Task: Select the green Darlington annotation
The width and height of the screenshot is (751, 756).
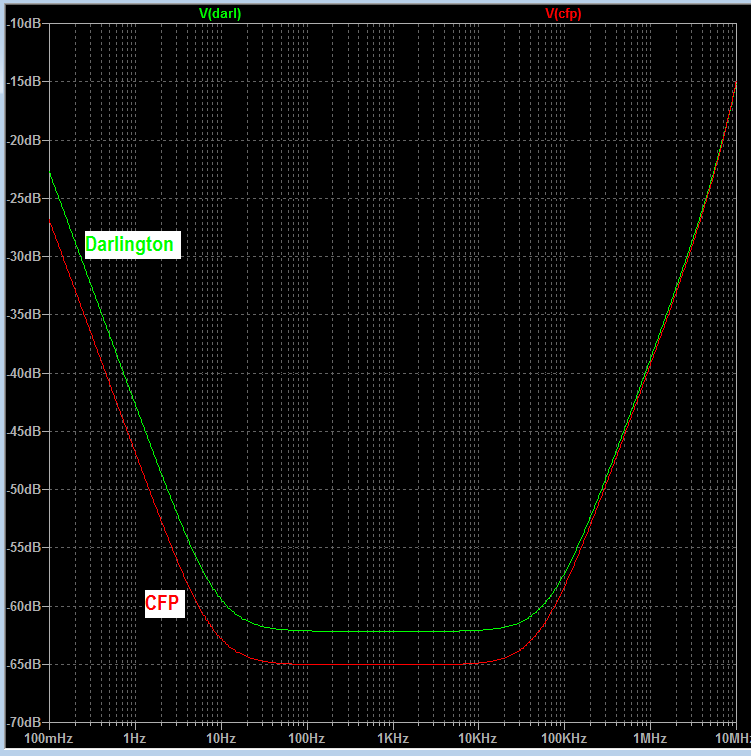Action: pyautogui.click(x=133, y=245)
